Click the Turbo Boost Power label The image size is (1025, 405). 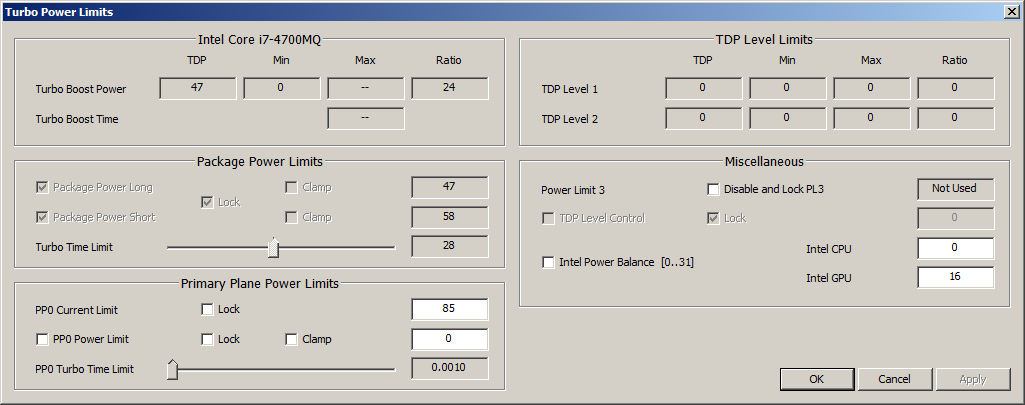pos(80,89)
